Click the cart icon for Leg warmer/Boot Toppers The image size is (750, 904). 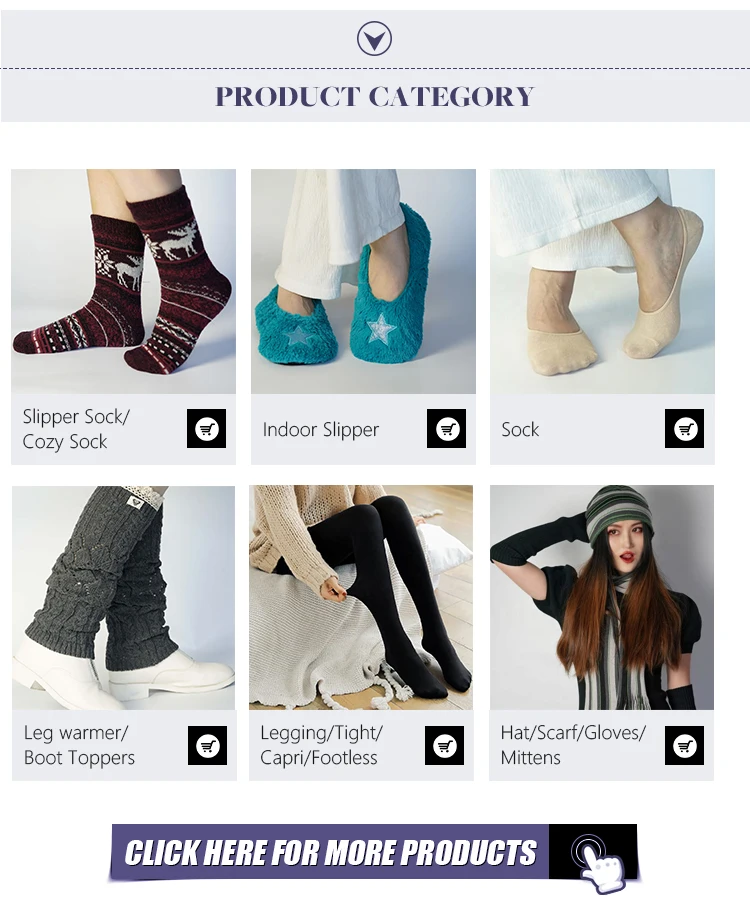(x=208, y=745)
